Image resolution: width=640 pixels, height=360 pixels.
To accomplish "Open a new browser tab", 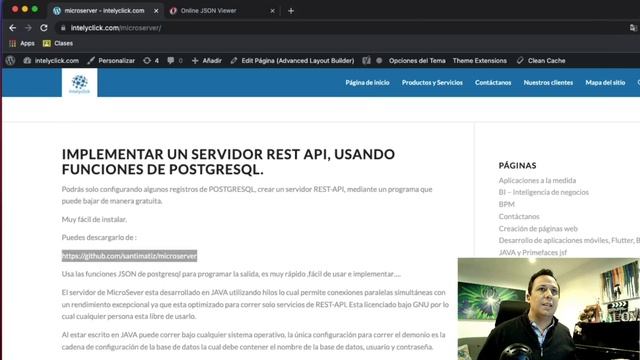I will tap(291, 11).
